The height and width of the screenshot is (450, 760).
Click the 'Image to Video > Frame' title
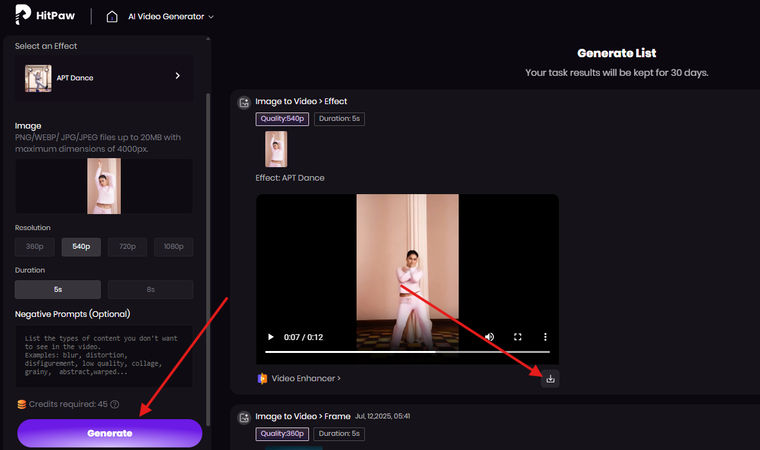[x=303, y=417]
